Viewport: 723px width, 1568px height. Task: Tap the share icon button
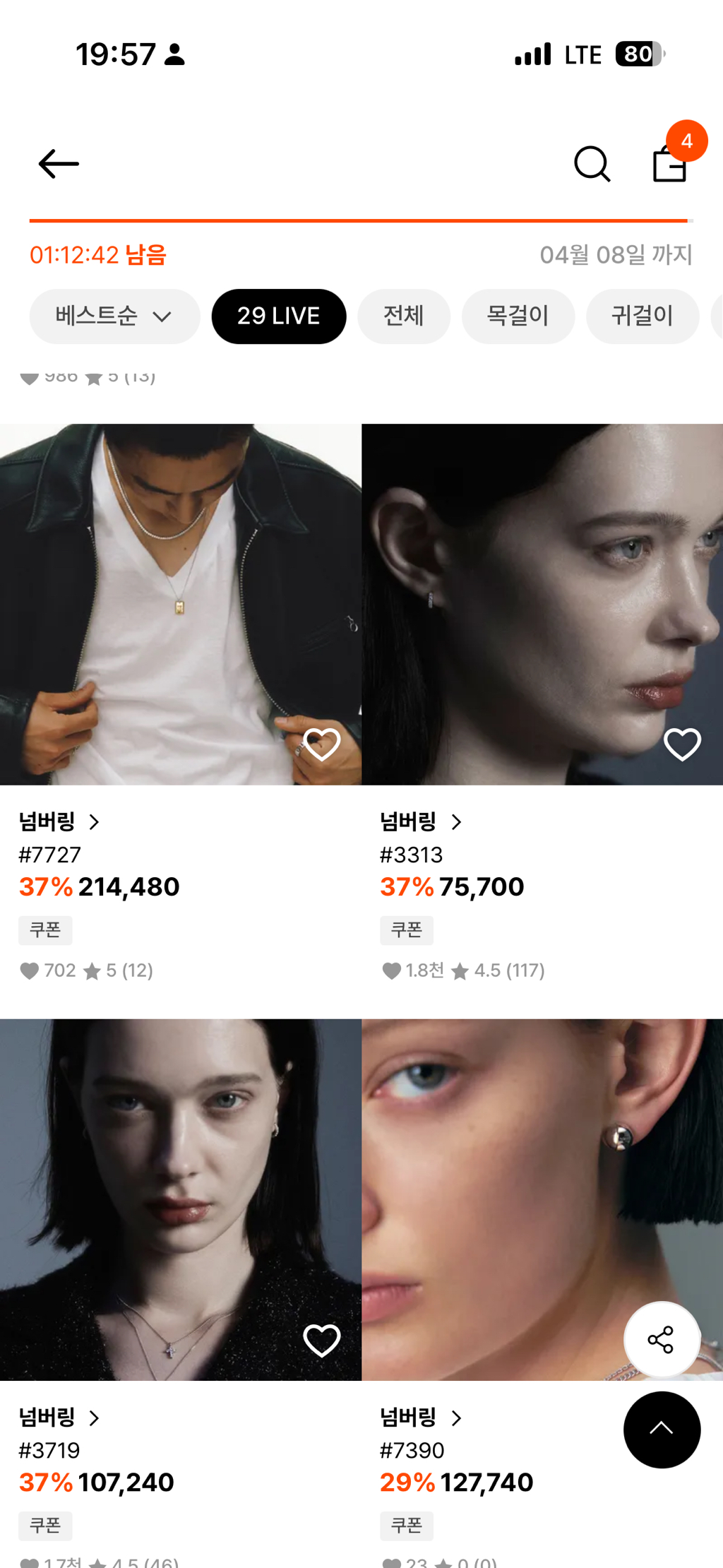[x=662, y=1340]
